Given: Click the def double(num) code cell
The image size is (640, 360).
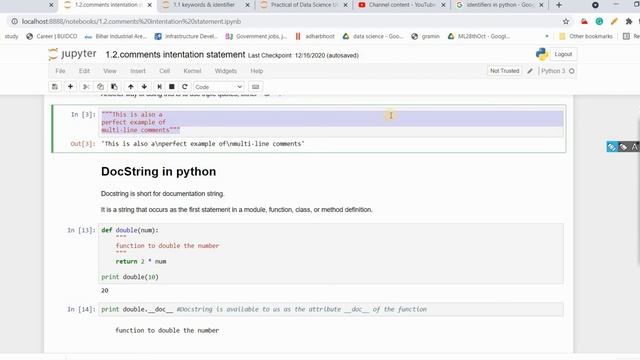Looking at the screenshot, I should click(331, 253).
